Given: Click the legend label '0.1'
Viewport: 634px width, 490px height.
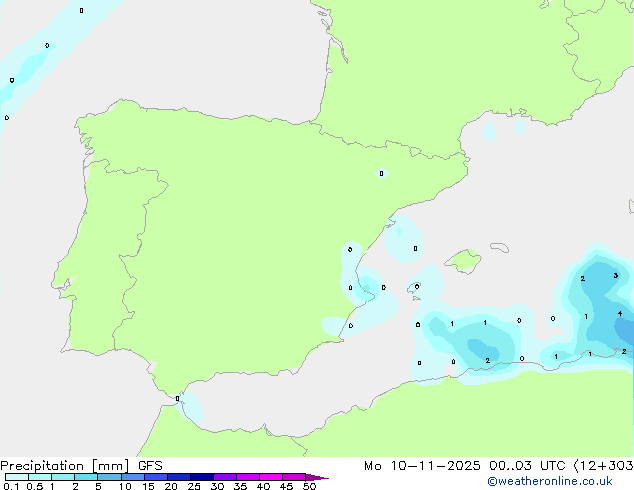Looking at the screenshot, I should (x=11, y=486).
